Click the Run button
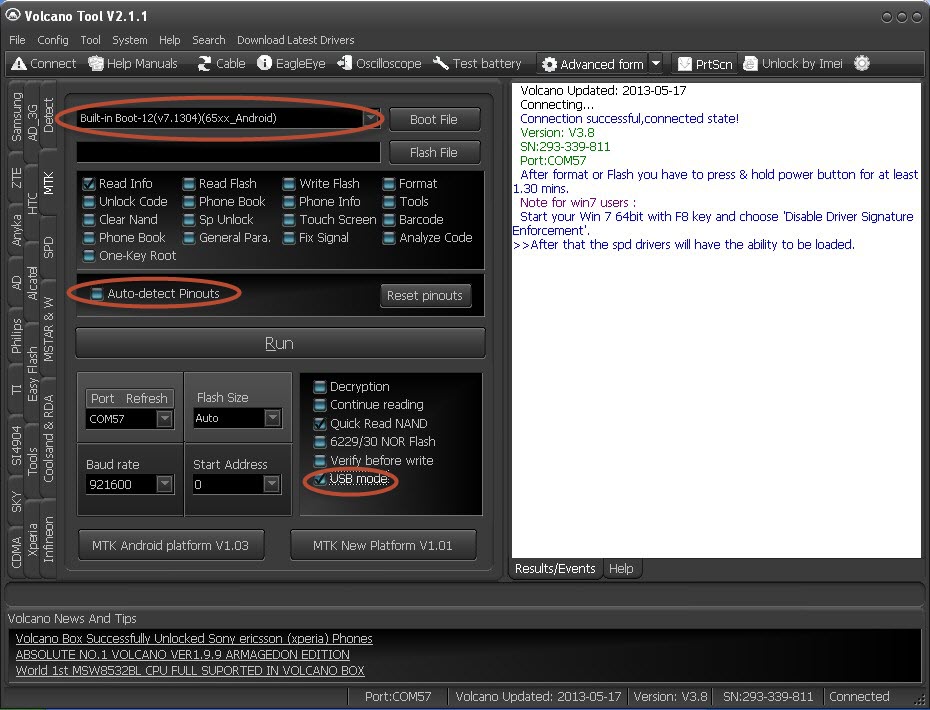Screen dimensions: 930x710 pyautogui.click(x=281, y=343)
